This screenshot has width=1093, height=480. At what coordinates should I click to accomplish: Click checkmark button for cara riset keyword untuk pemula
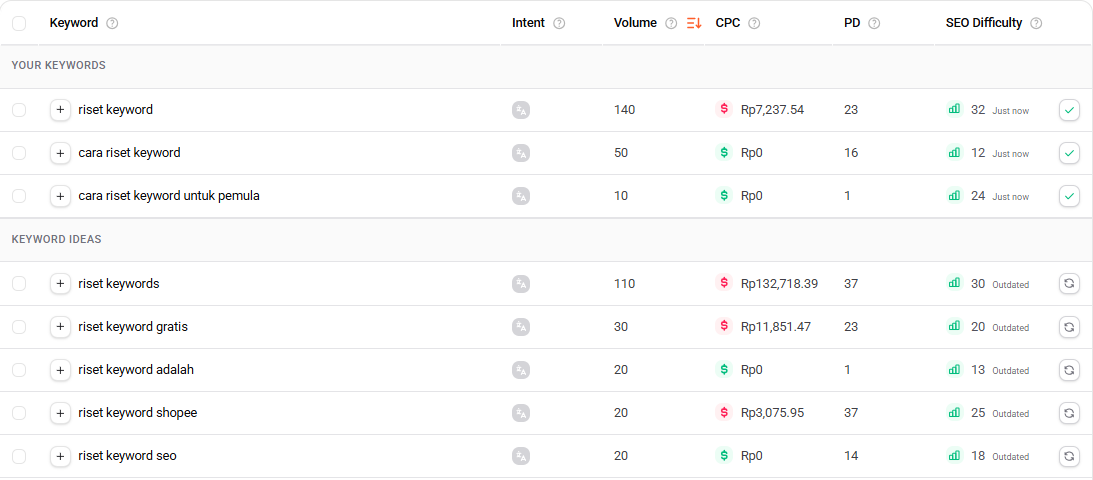pyautogui.click(x=1069, y=196)
